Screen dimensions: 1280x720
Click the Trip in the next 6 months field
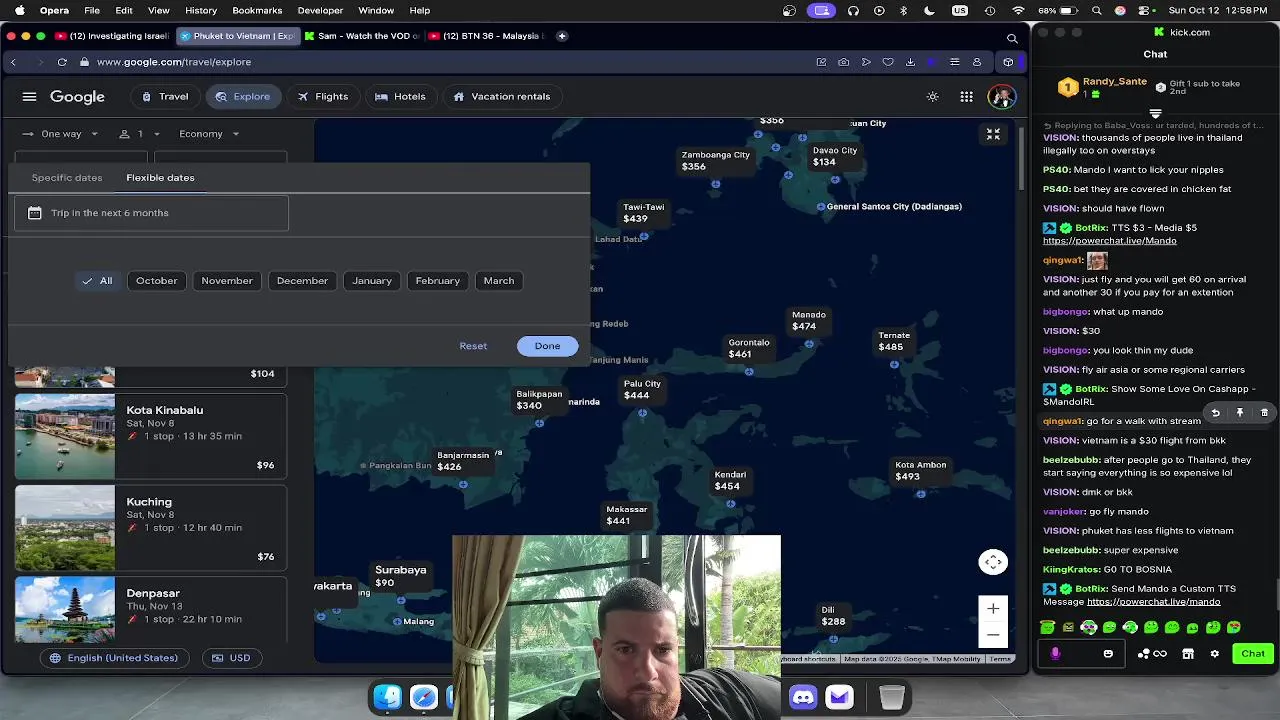click(x=151, y=213)
